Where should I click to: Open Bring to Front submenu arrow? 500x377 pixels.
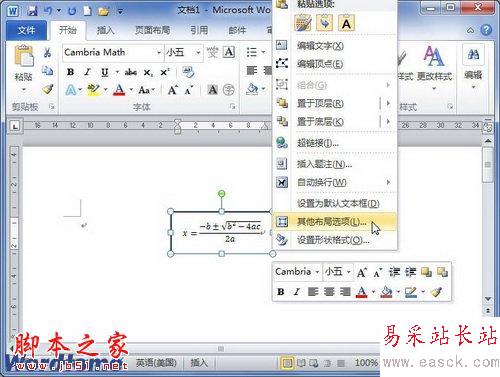pyautogui.click(x=388, y=103)
